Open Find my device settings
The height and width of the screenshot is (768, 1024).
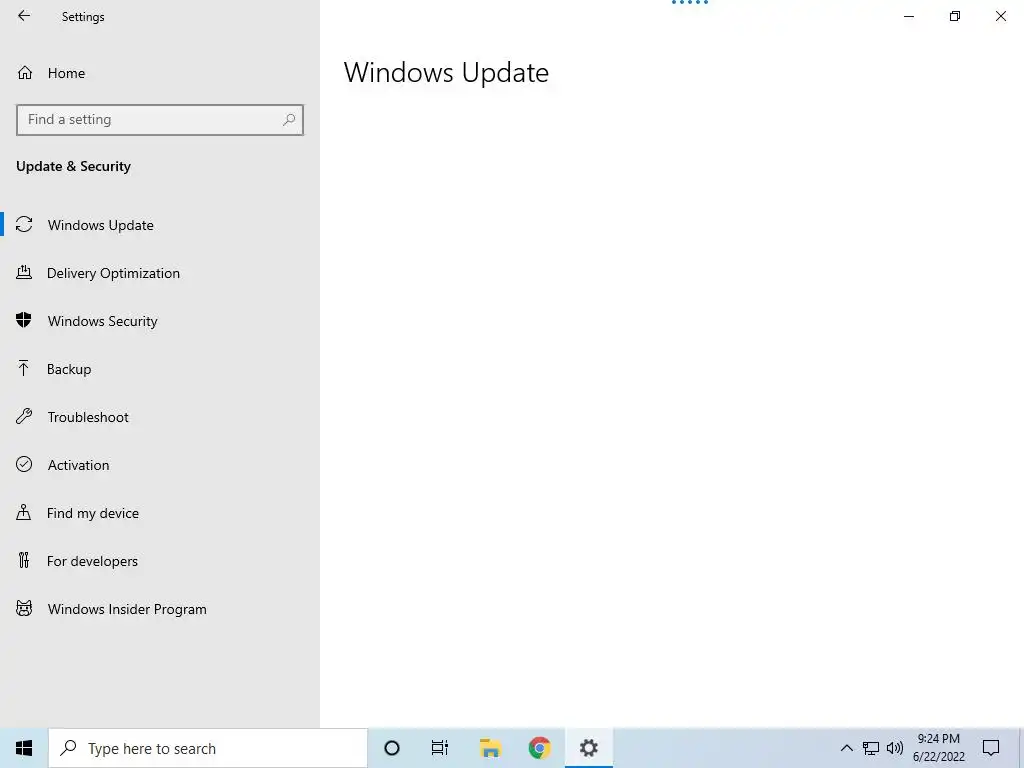coord(160,513)
